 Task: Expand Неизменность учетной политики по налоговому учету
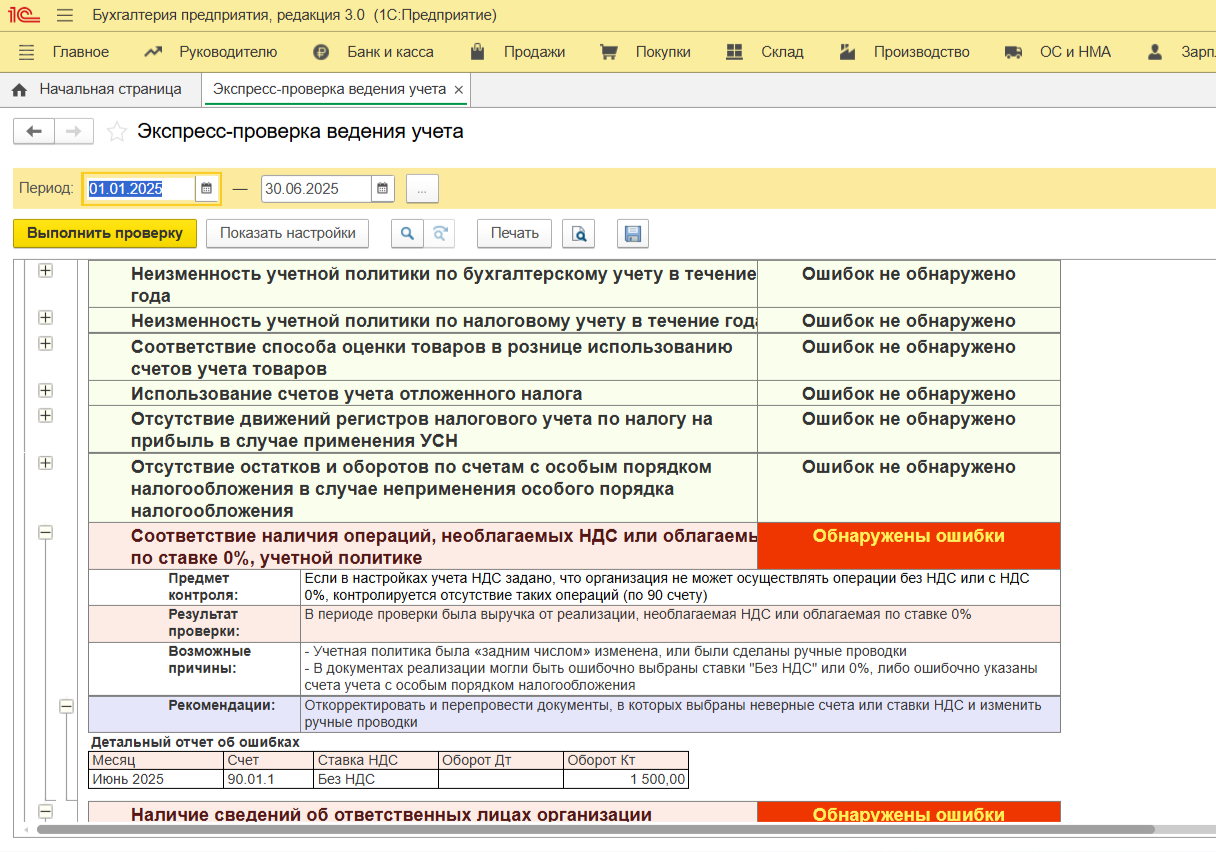pyautogui.click(x=45, y=318)
